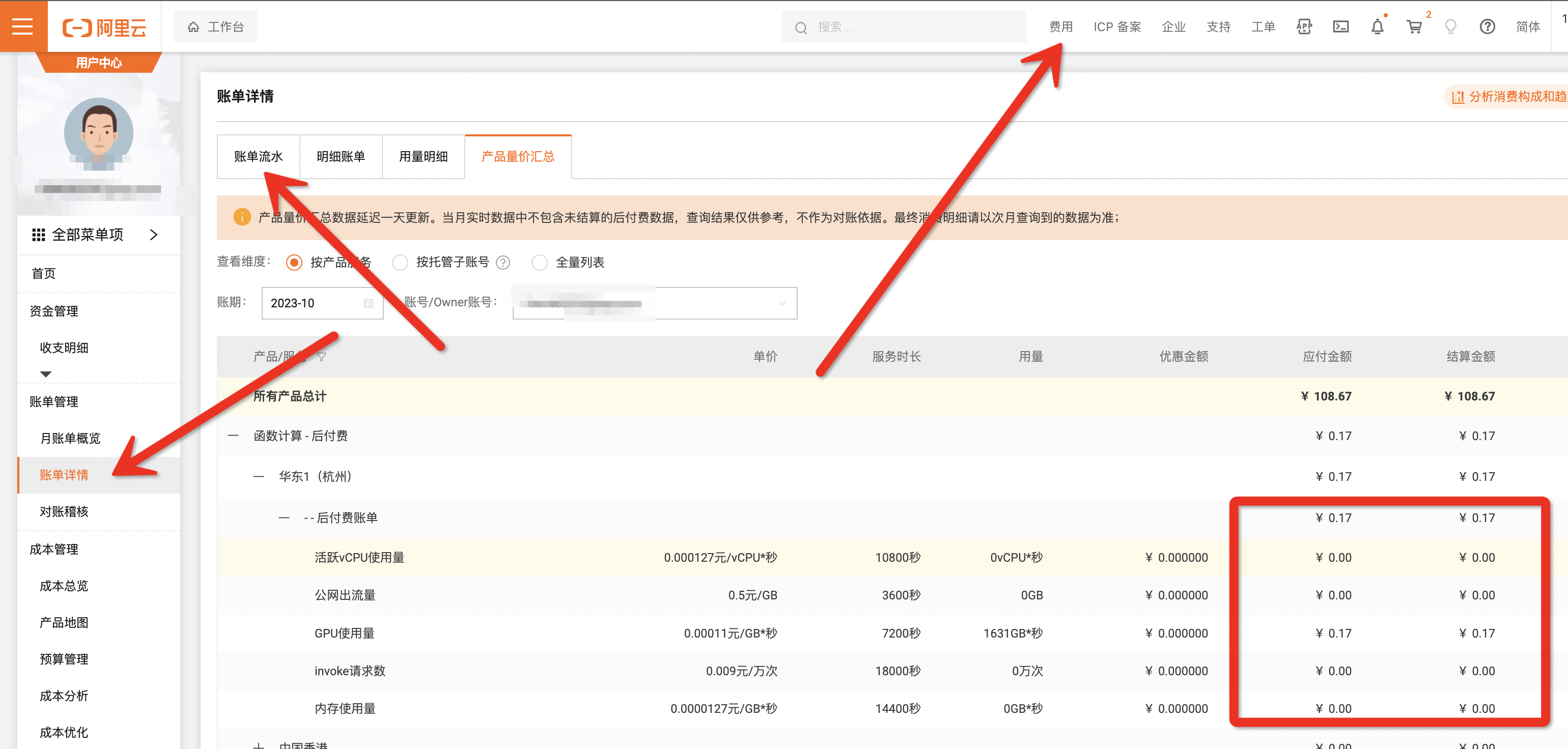Switch to 用量明细 tab
This screenshot has width=1568, height=749.
(x=423, y=156)
